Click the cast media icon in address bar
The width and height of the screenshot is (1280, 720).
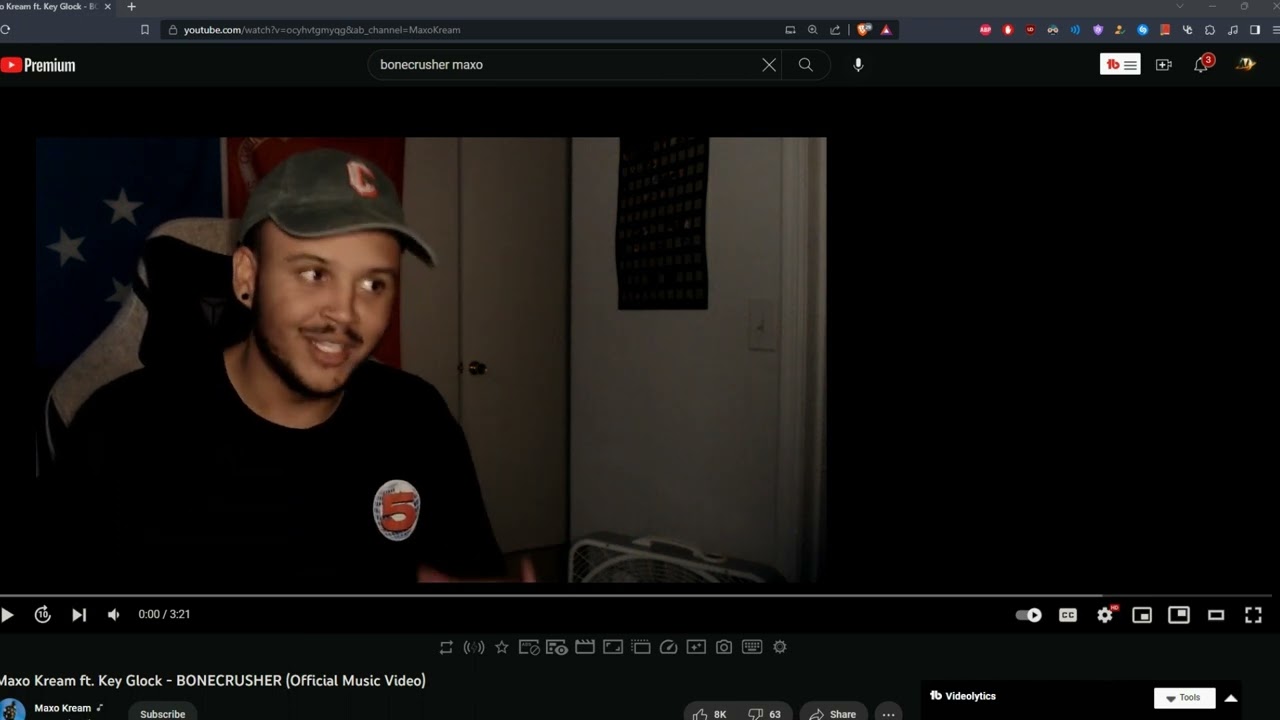[791, 30]
